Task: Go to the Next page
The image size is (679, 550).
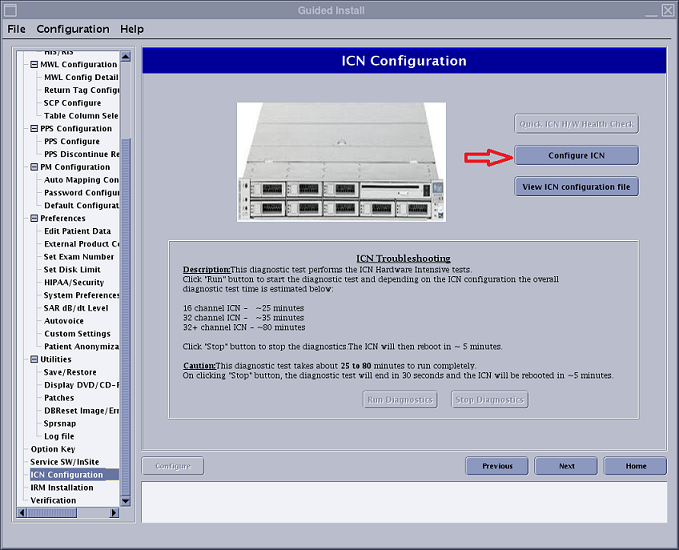Action: tap(566, 466)
